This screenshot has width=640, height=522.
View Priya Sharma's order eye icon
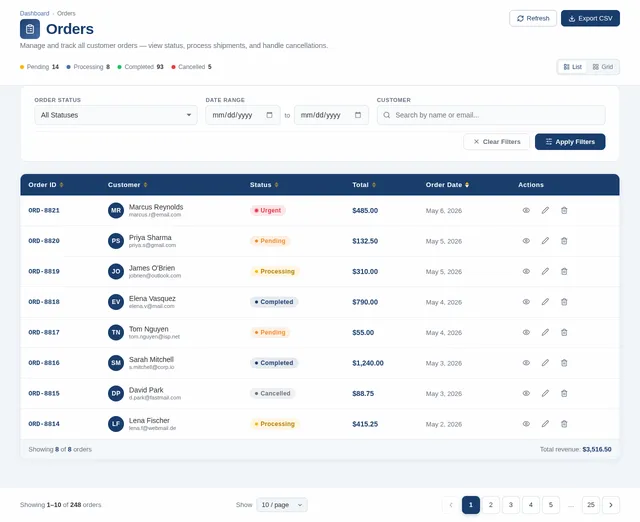pos(526,241)
